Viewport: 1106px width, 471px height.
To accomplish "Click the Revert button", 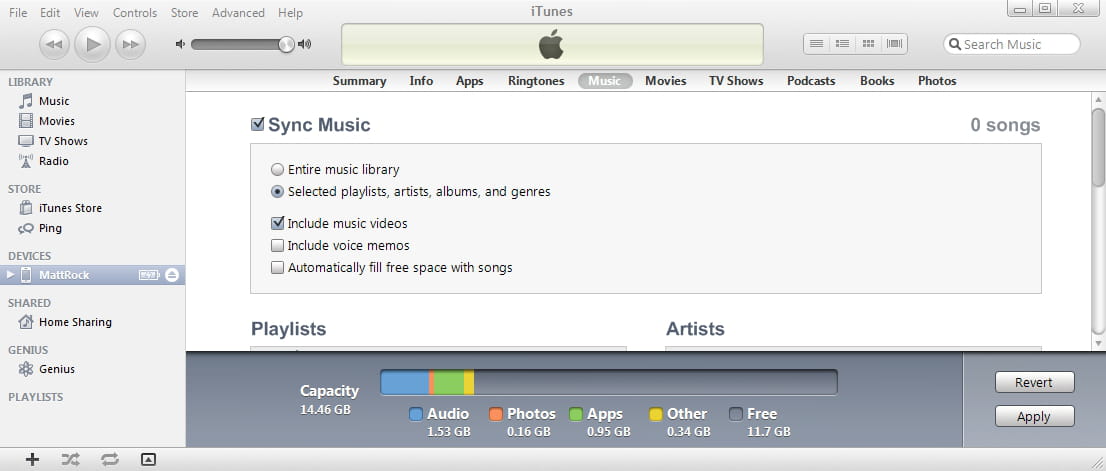I will 1034,383.
